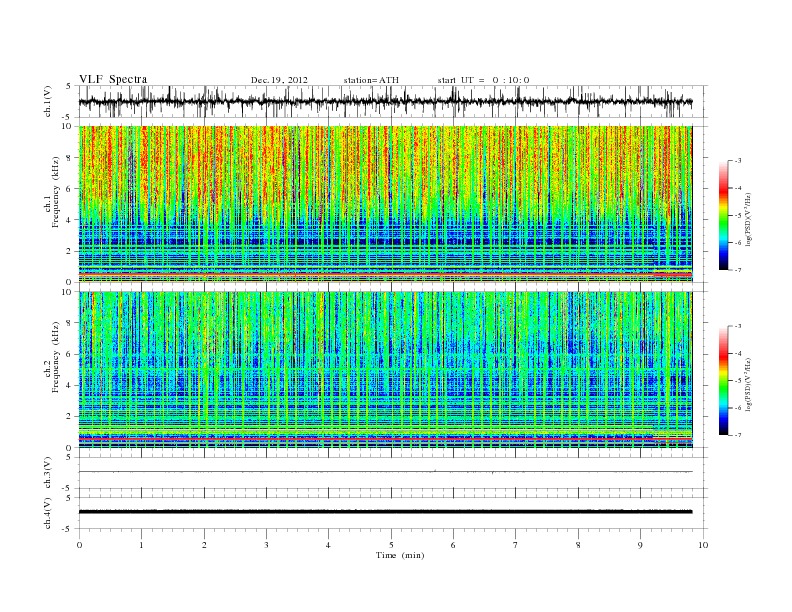The height and width of the screenshot is (612, 792).
Task: Click the ch.2 spectrogram "2" kHz tick label
Action: point(69,417)
